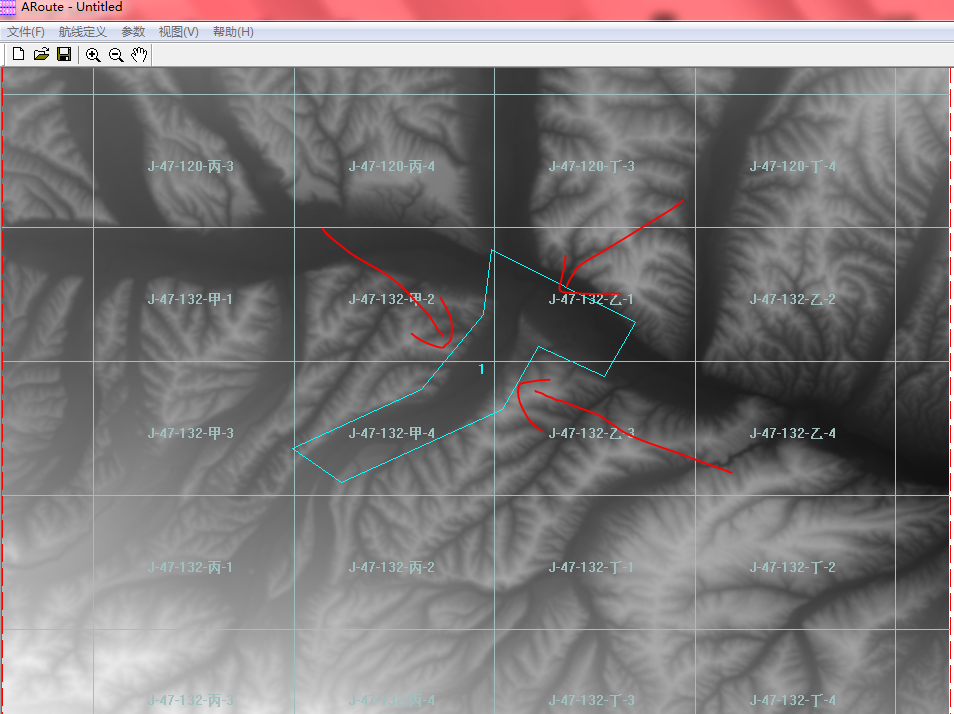Click the New file toolbar icon
The image size is (954, 714).
18,54
